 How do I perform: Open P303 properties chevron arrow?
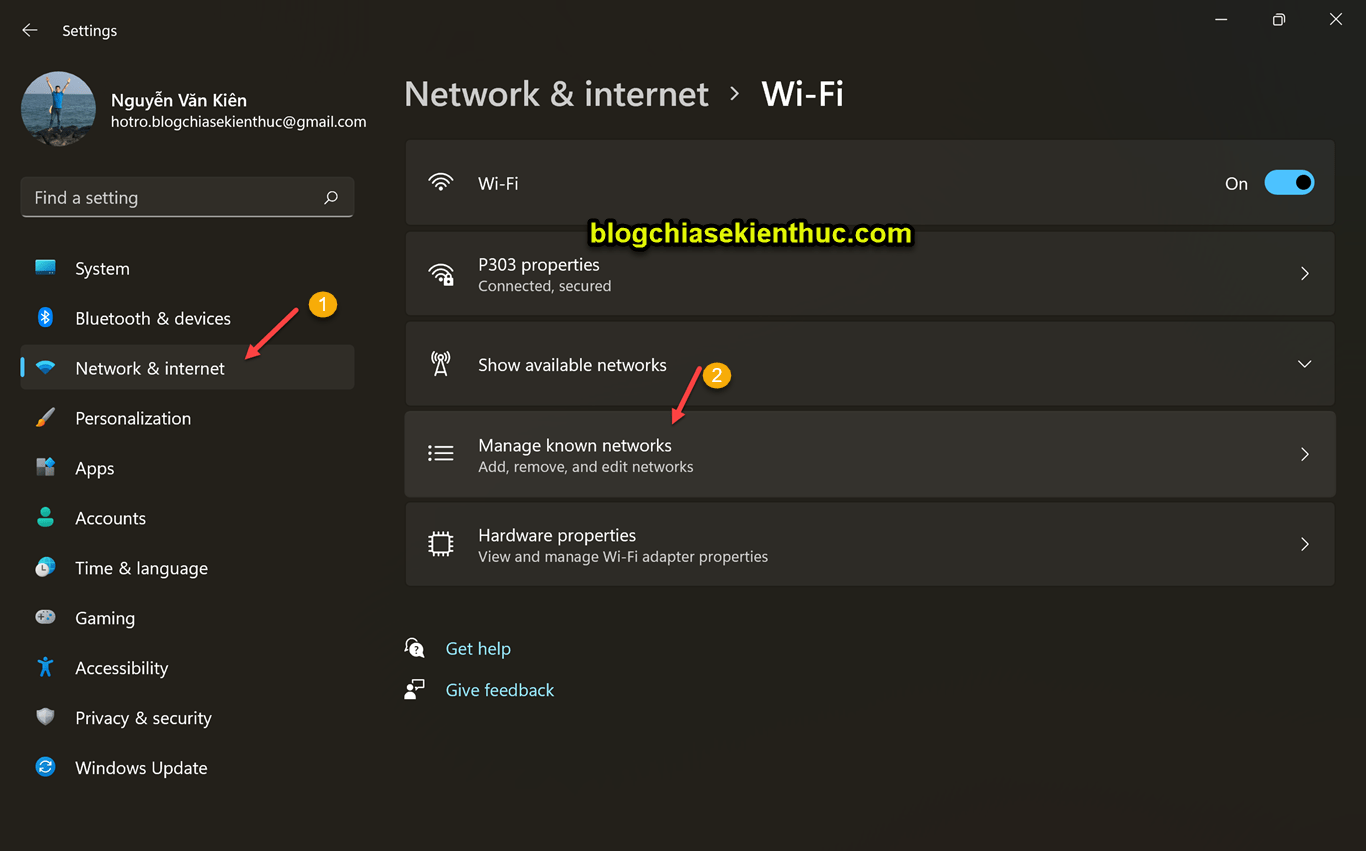[x=1304, y=273]
